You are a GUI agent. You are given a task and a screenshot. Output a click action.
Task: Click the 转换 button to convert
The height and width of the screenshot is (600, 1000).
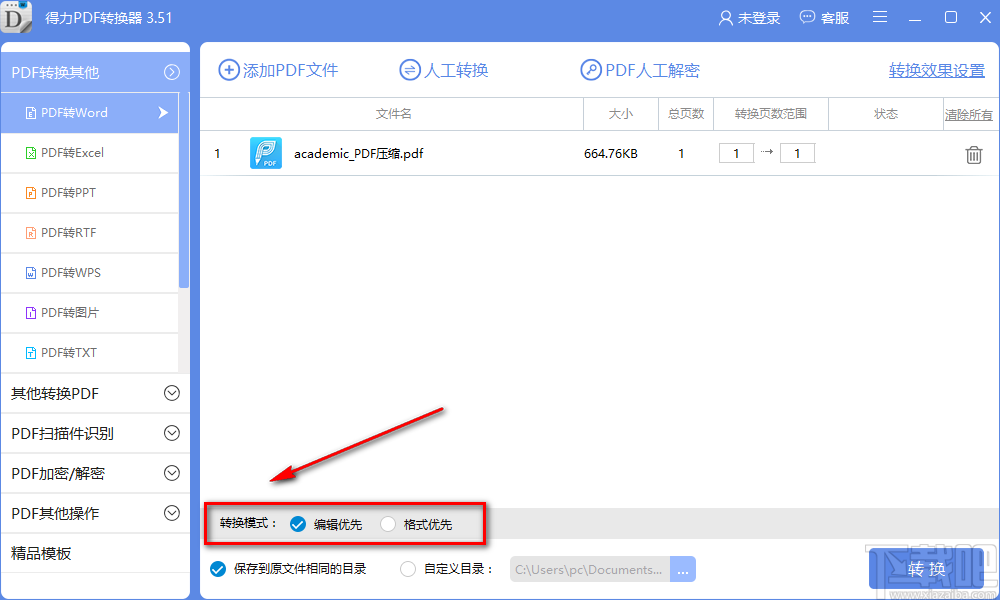(925, 568)
